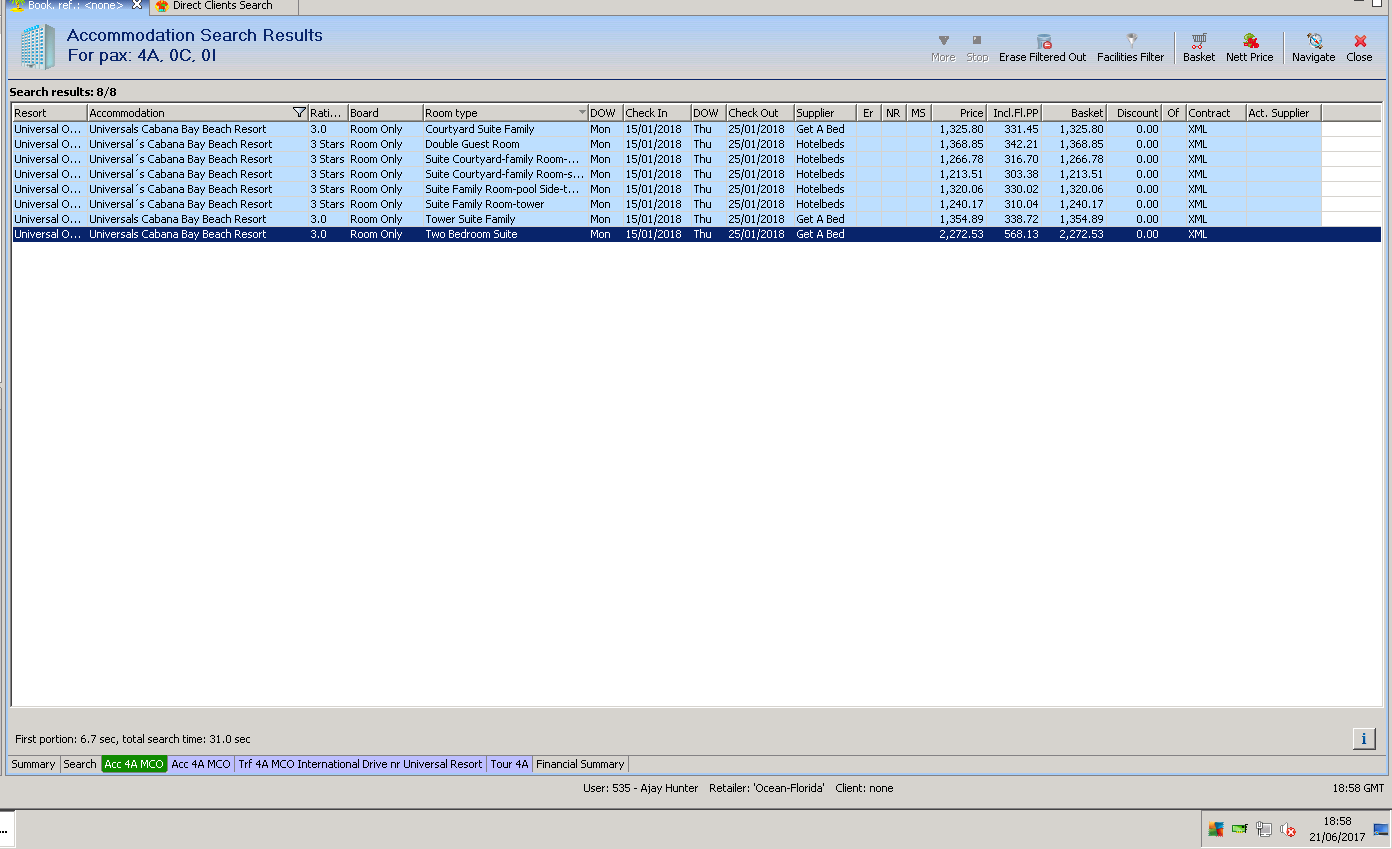Click the 316.70 per-person price cell
This screenshot has width=1392, height=849.
pos(1014,159)
